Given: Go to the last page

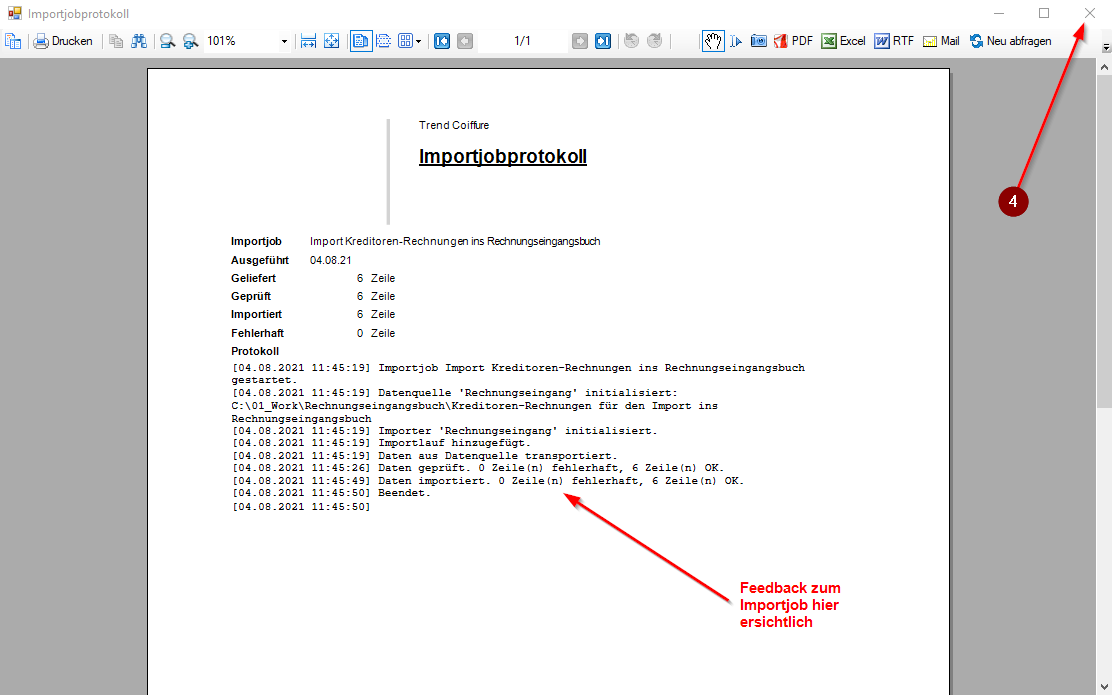Looking at the screenshot, I should click(x=603, y=41).
